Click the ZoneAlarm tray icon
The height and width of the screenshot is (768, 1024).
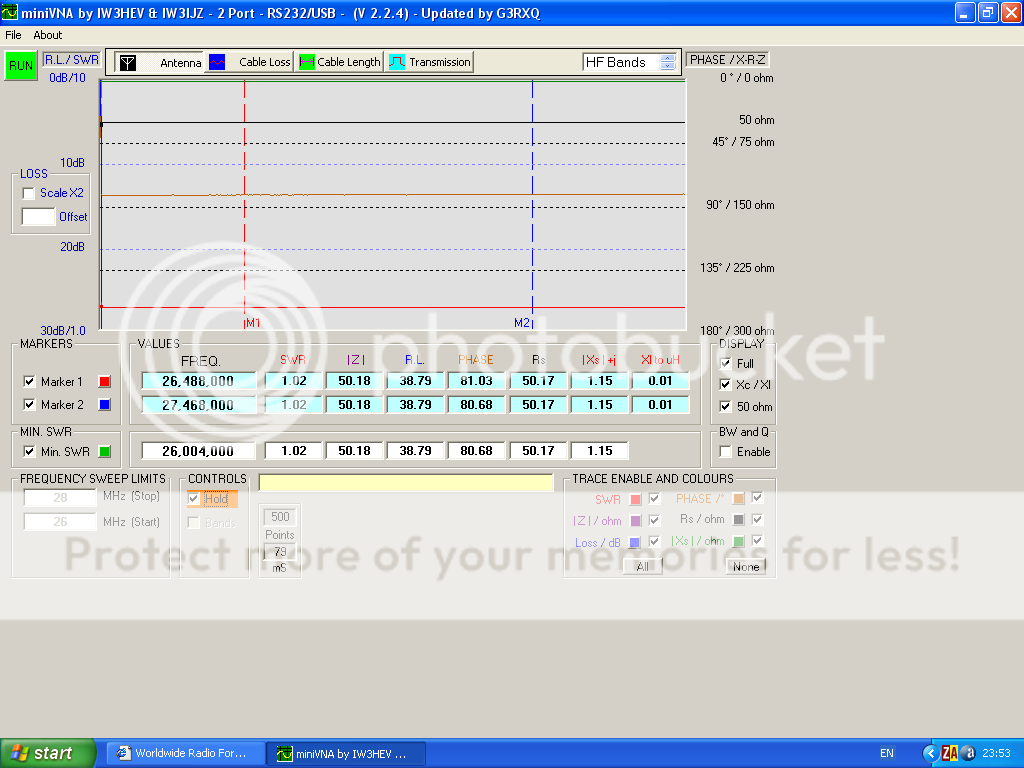click(950, 753)
